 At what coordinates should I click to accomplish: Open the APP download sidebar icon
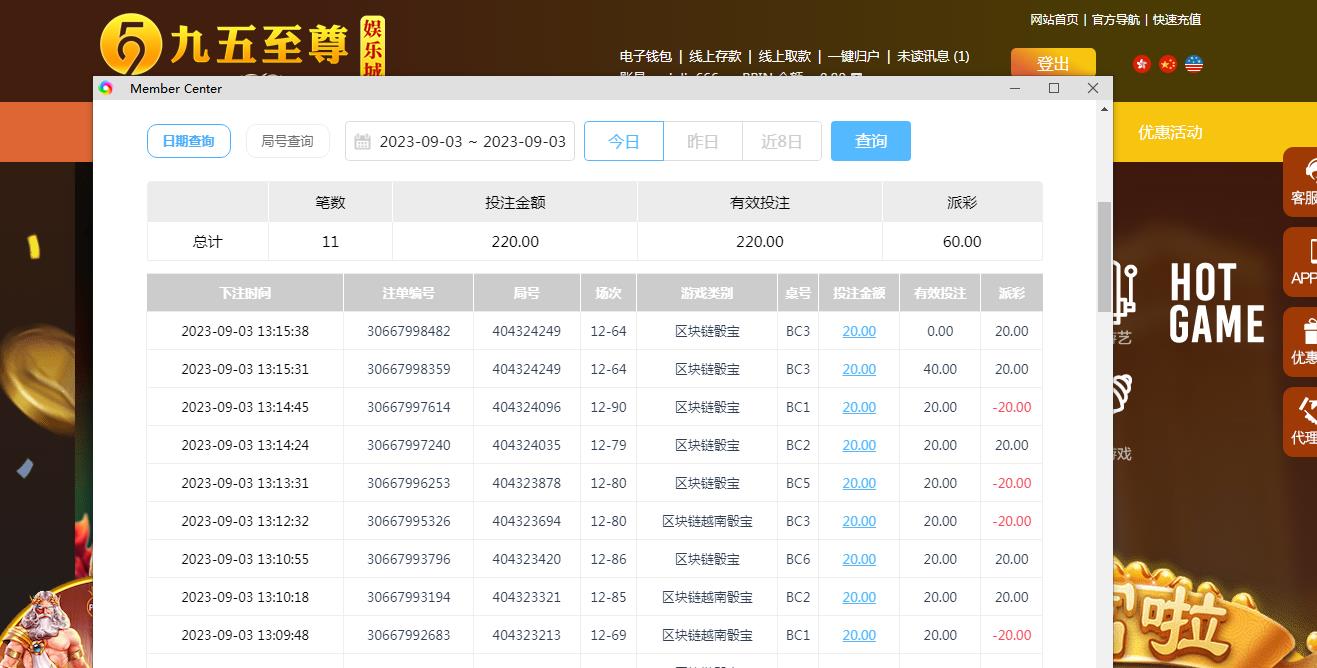[1302, 262]
